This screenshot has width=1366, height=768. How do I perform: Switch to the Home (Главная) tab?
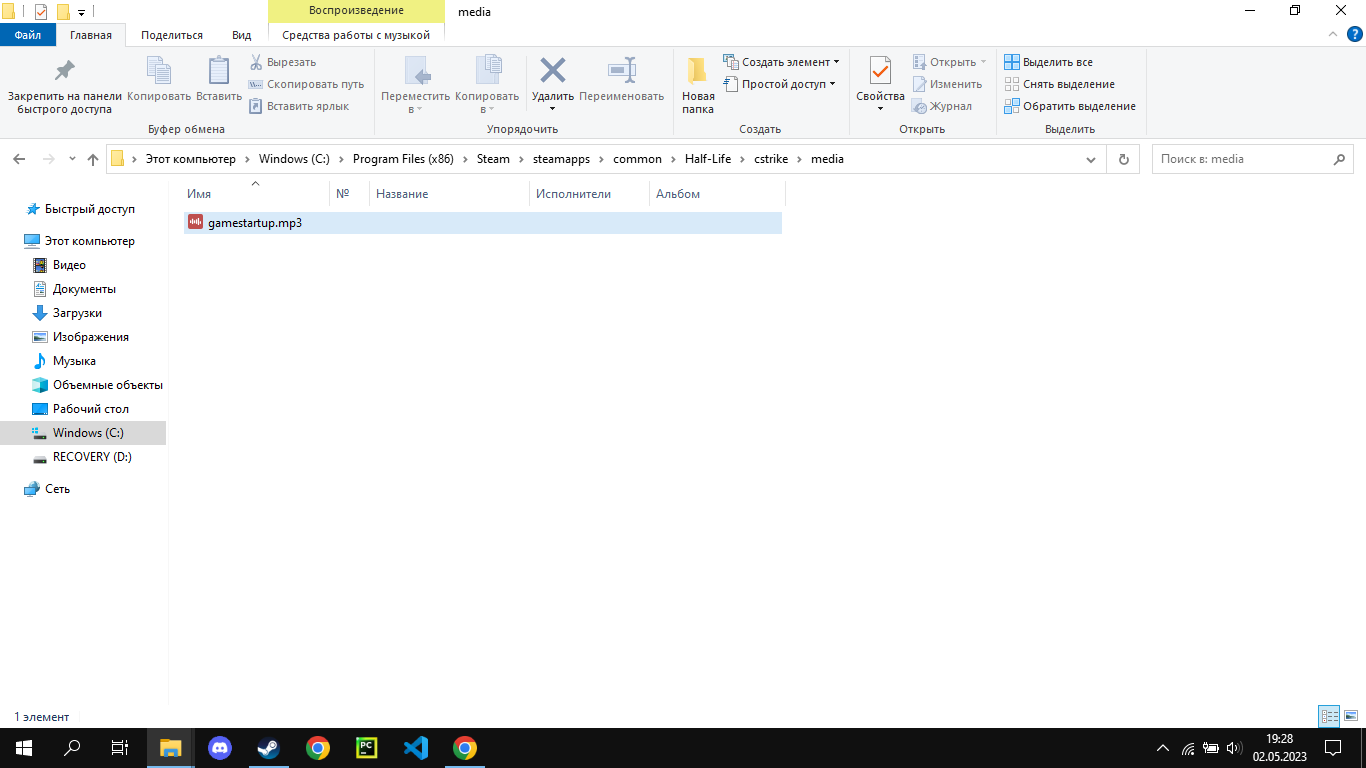click(x=91, y=35)
